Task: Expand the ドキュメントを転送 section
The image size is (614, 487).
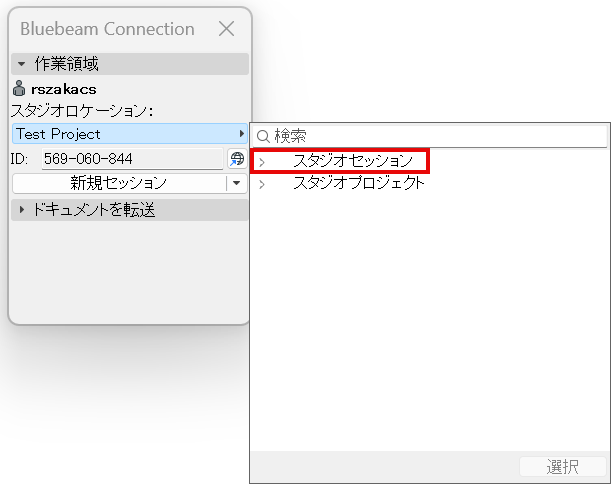Action: click(22, 210)
